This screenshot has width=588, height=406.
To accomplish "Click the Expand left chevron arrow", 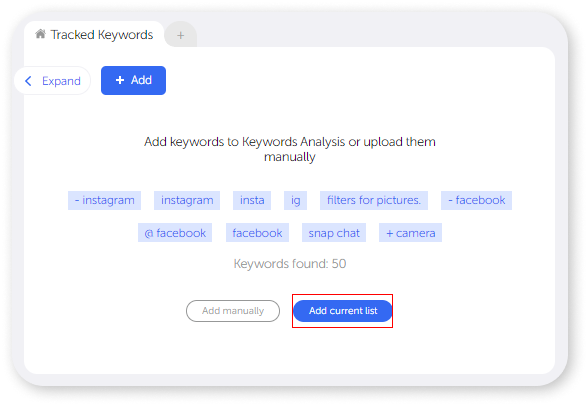I will pyautogui.click(x=28, y=81).
